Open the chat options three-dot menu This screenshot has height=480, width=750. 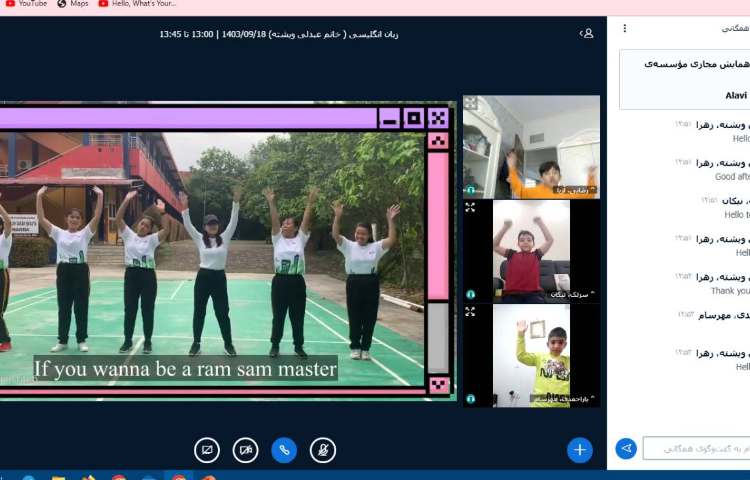[625, 29]
